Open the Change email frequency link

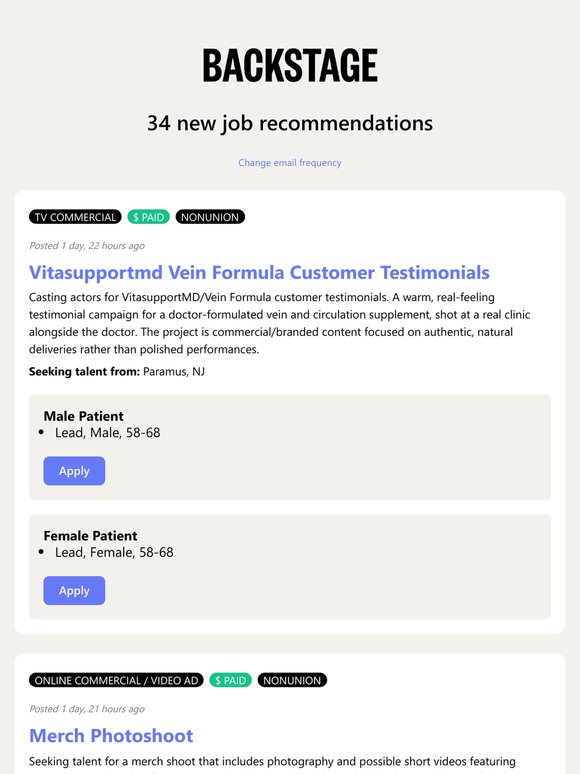(x=290, y=162)
